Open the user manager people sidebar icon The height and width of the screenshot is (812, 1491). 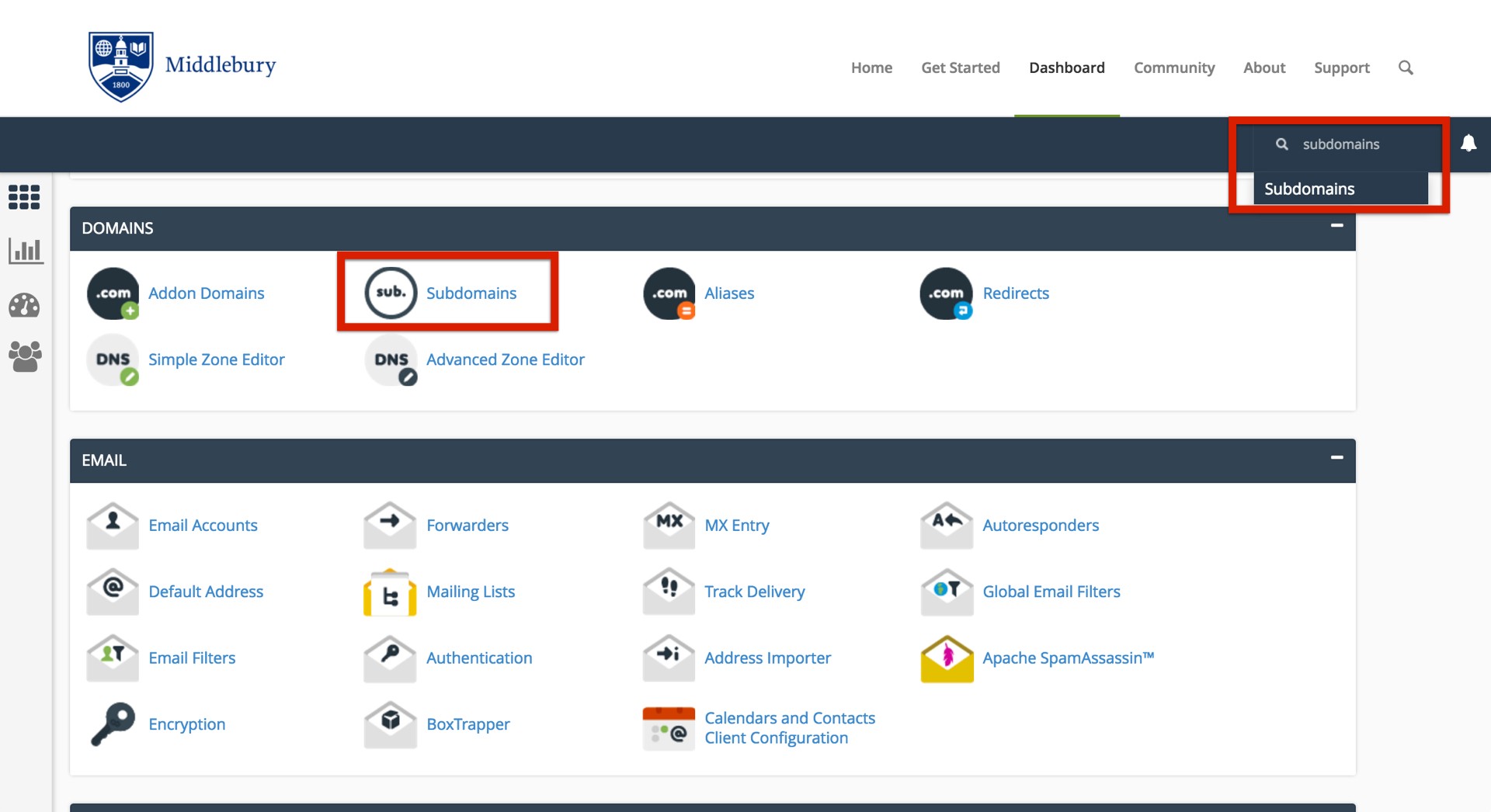pyautogui.click(x=25, y=357)
